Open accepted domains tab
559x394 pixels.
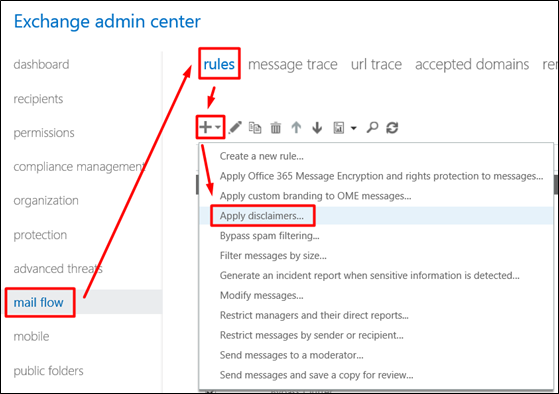[x=472, y=65]
